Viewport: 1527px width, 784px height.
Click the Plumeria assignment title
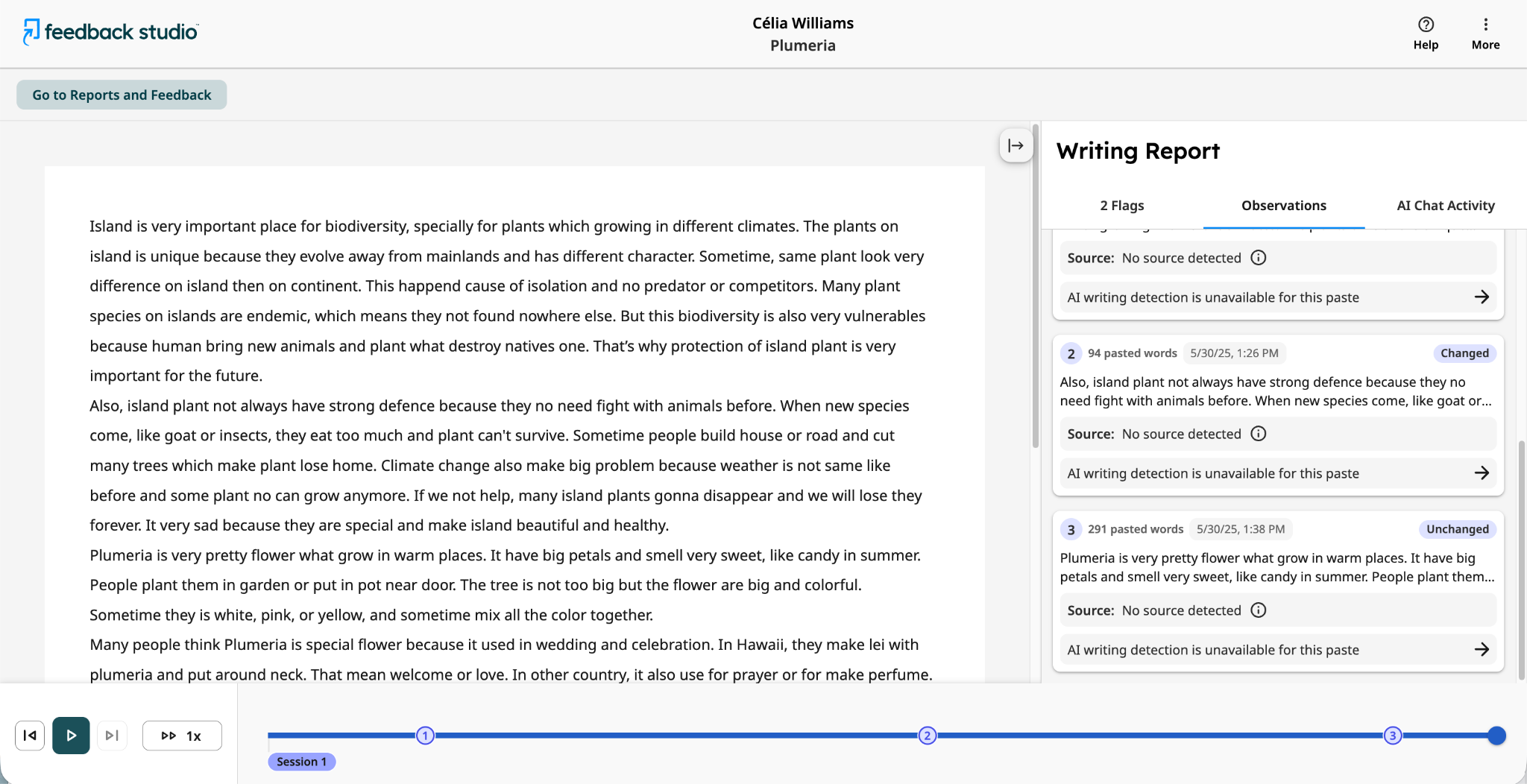pos(803,45)
